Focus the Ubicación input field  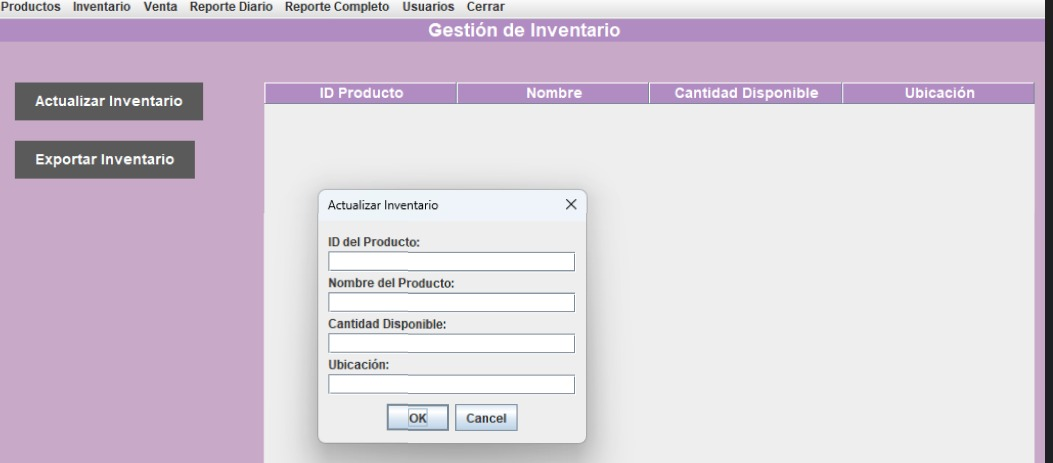click(x=451, y=384)
